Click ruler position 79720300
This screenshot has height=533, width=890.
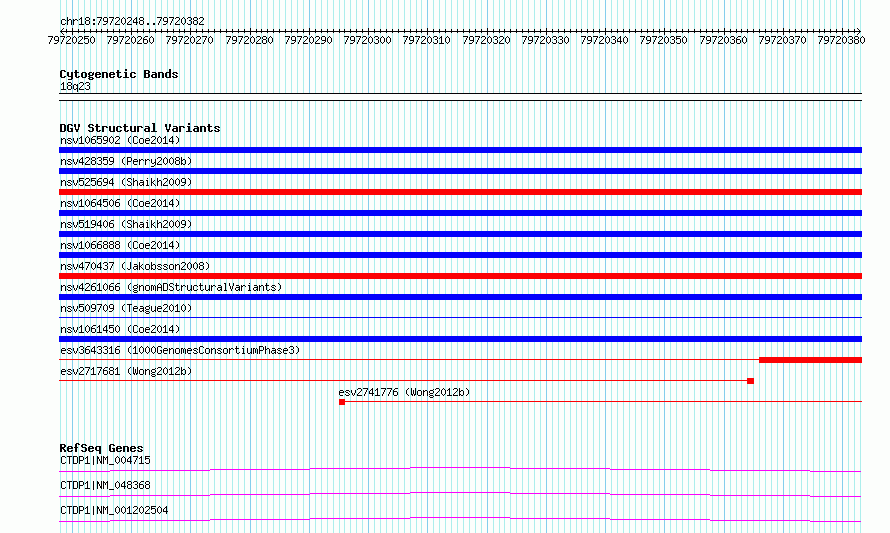pos(367,40)
